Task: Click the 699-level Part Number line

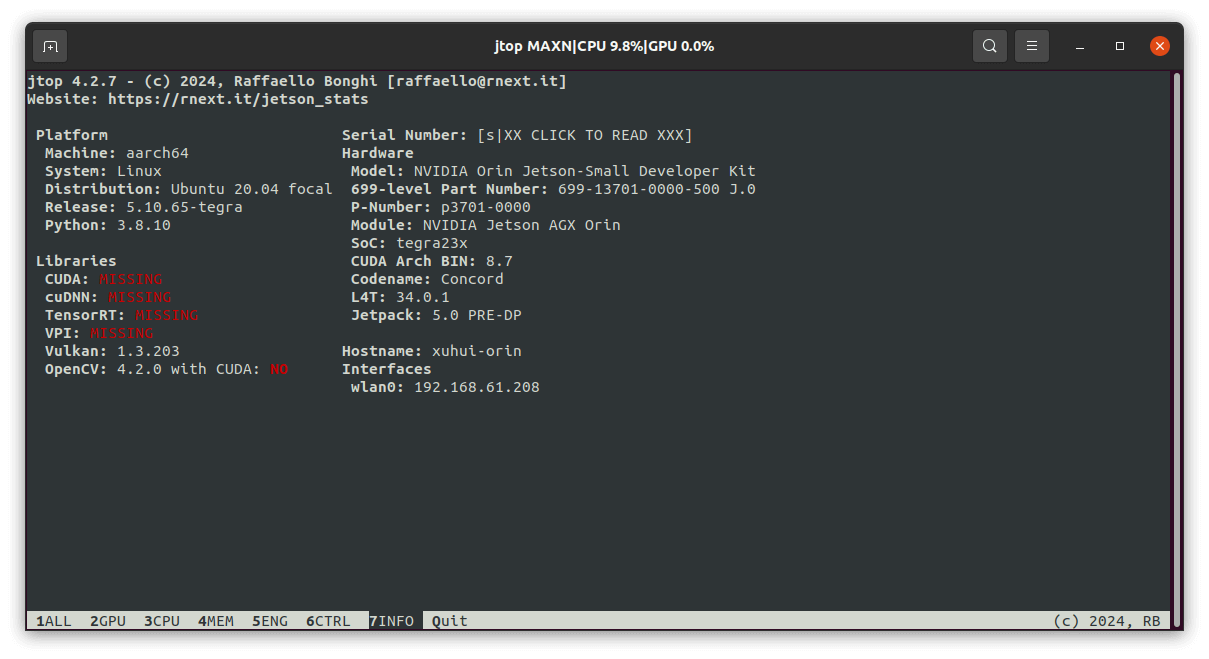Action: (x=553, y=189)
